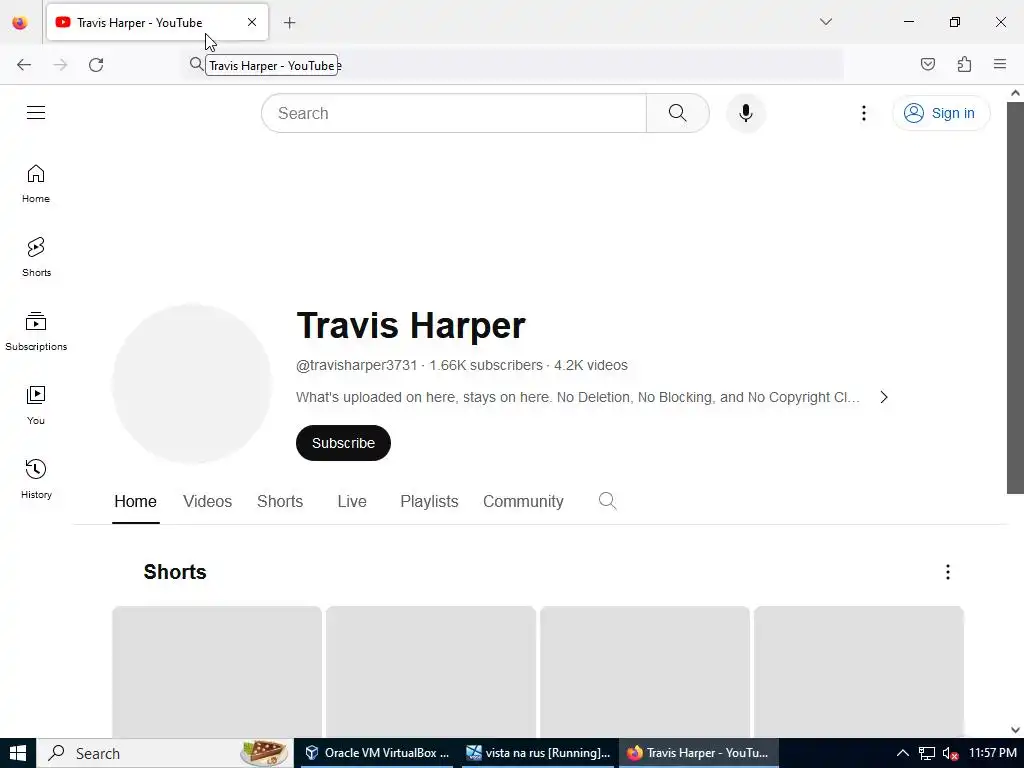The height and width of the screenshot is (768, 1024).
Task: Open the List all tabs dropdown
Action: click(x=825, y=22)
